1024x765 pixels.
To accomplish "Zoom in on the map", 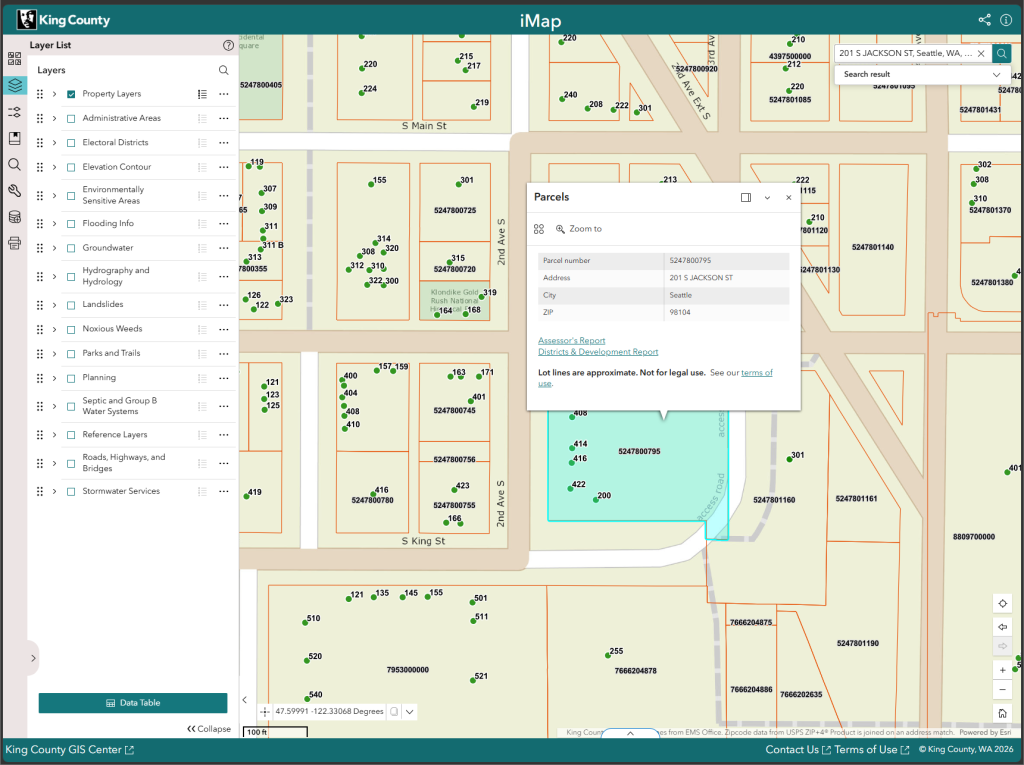I will (x=1002, y=670).
